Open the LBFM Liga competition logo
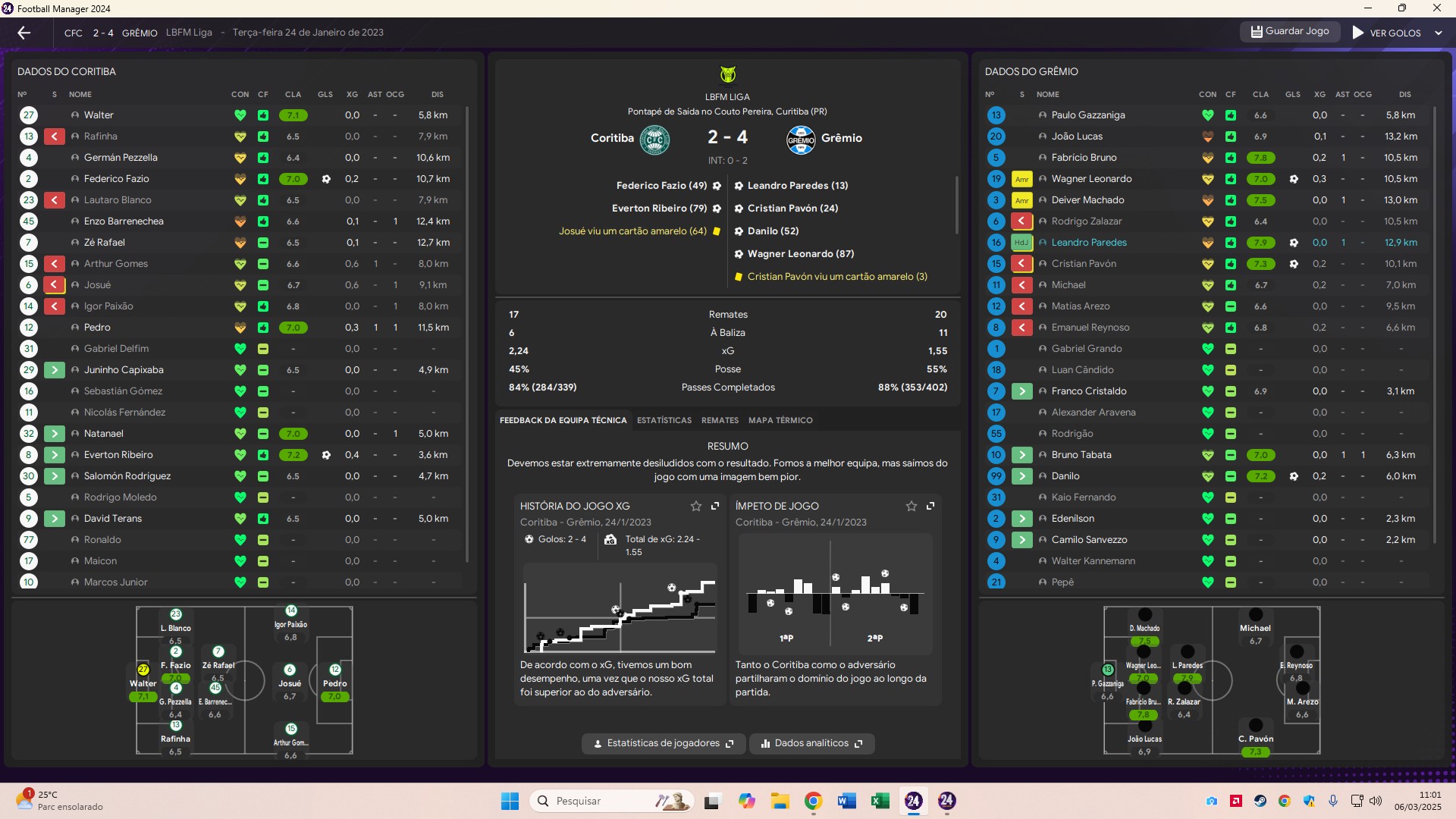 (x=728, y=74)
